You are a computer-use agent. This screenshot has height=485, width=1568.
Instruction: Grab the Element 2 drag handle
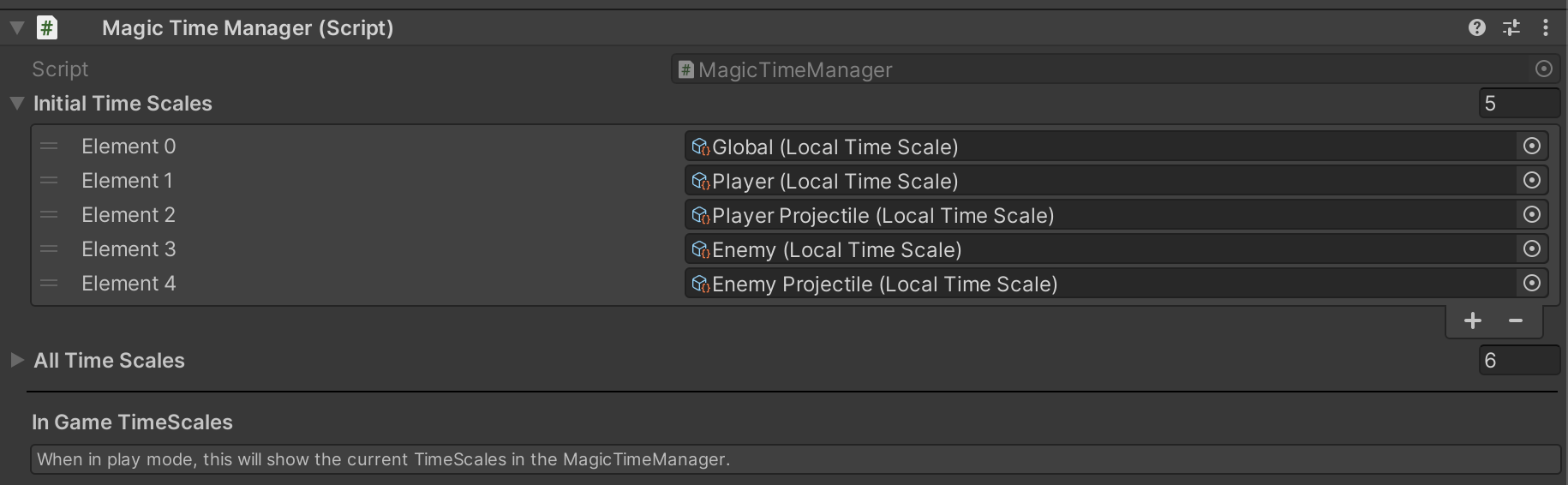[x=49, y=215]
